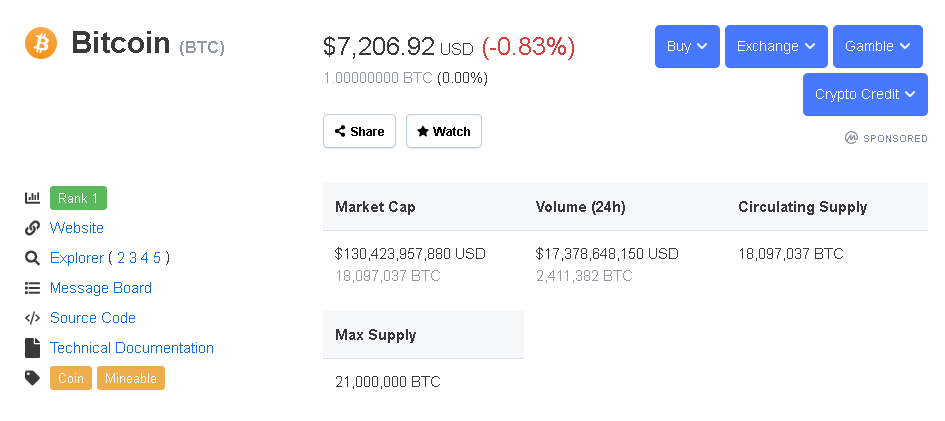Click the green Rank 1 badge
The height and width of the screenshot is (421, 945).
78,198
